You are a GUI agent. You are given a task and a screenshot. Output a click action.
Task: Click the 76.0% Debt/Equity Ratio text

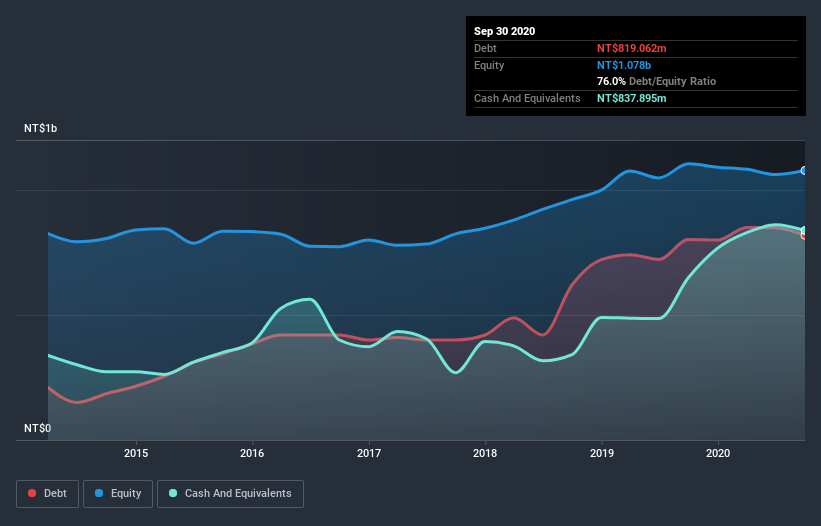656,81
